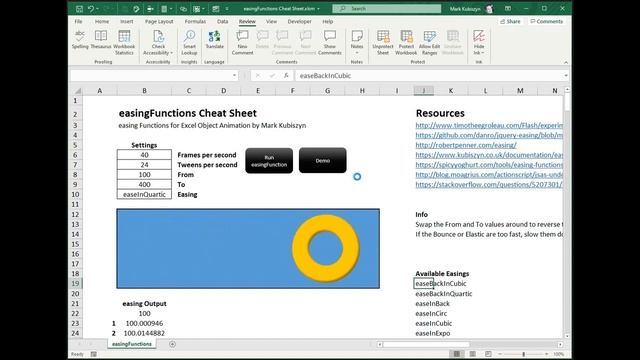The image size is (640, 360).
Task: Click the Hide Ink button
Action: [479, 42]
